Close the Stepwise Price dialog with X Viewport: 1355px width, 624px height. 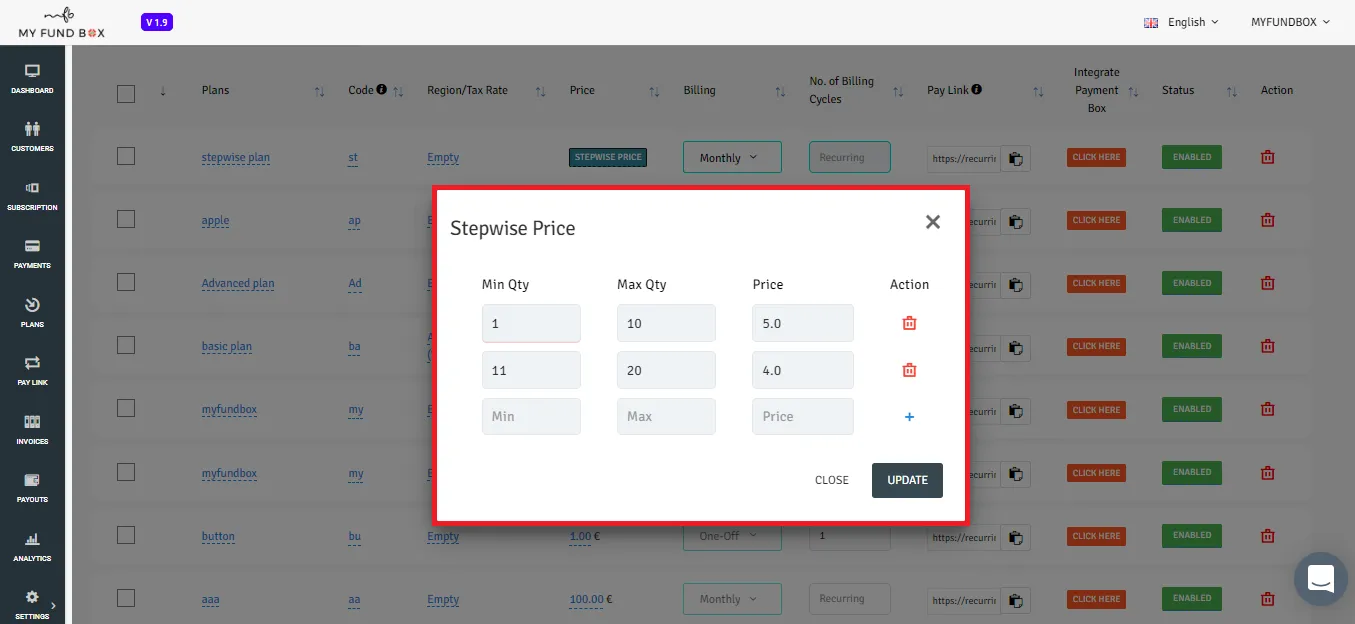click(933, 222)
